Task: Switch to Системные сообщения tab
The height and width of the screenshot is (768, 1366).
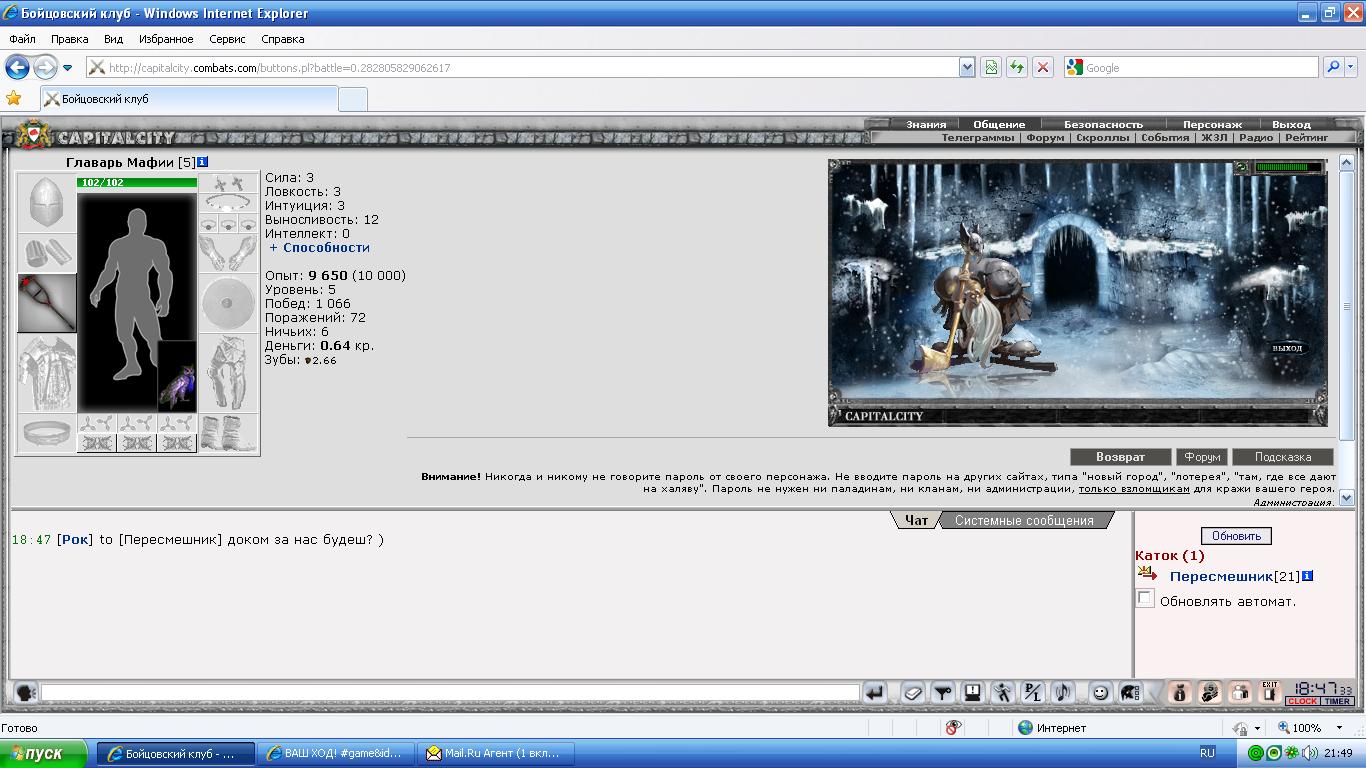Action: (x=1024, y=520)
